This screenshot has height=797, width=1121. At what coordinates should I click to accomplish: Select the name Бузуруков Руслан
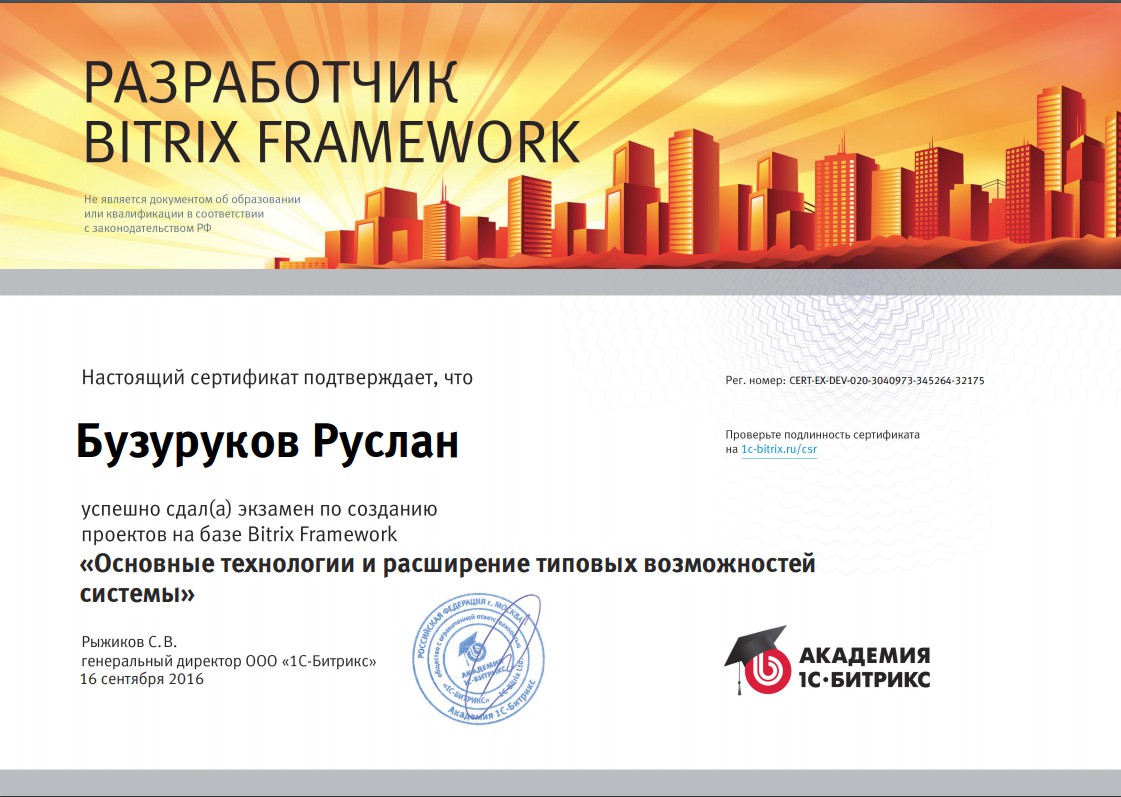(267, 442)
